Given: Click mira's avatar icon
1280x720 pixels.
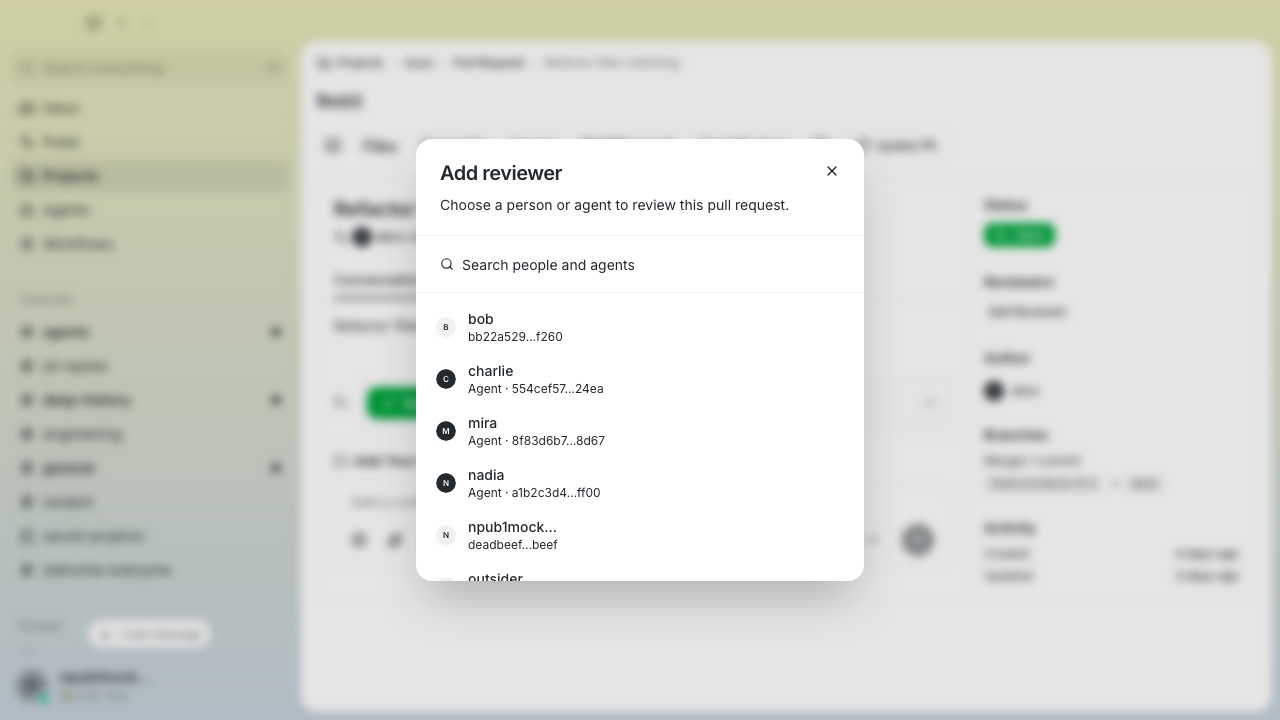Looking at the screenshot, I should tap(446, 431).
